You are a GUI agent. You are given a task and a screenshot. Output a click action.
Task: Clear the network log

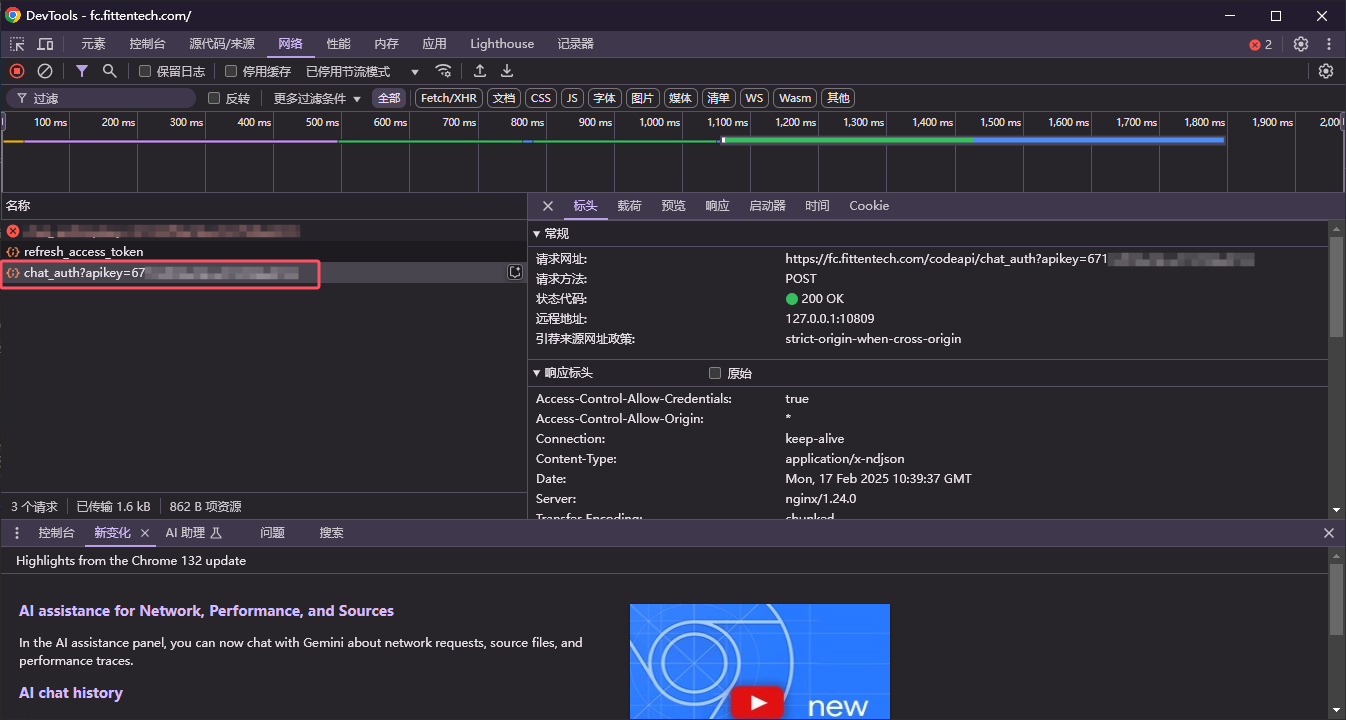coord(45,71)
